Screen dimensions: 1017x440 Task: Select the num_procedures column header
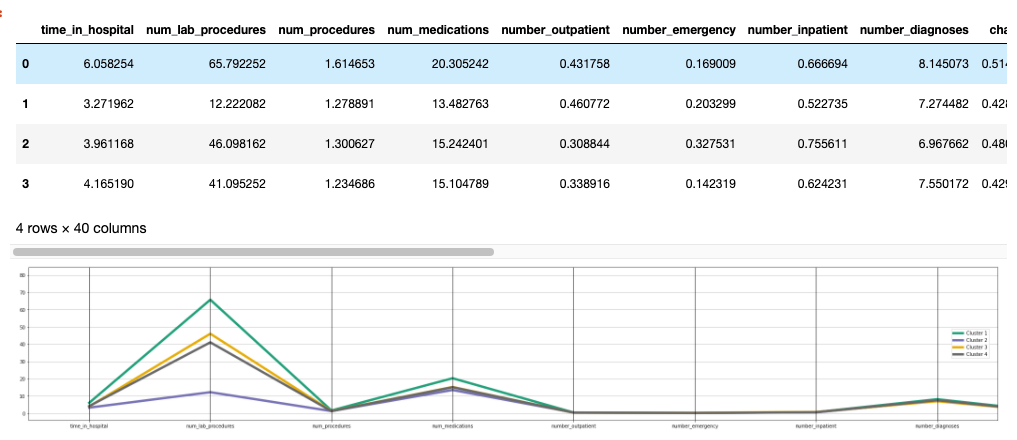click(326, 30)
